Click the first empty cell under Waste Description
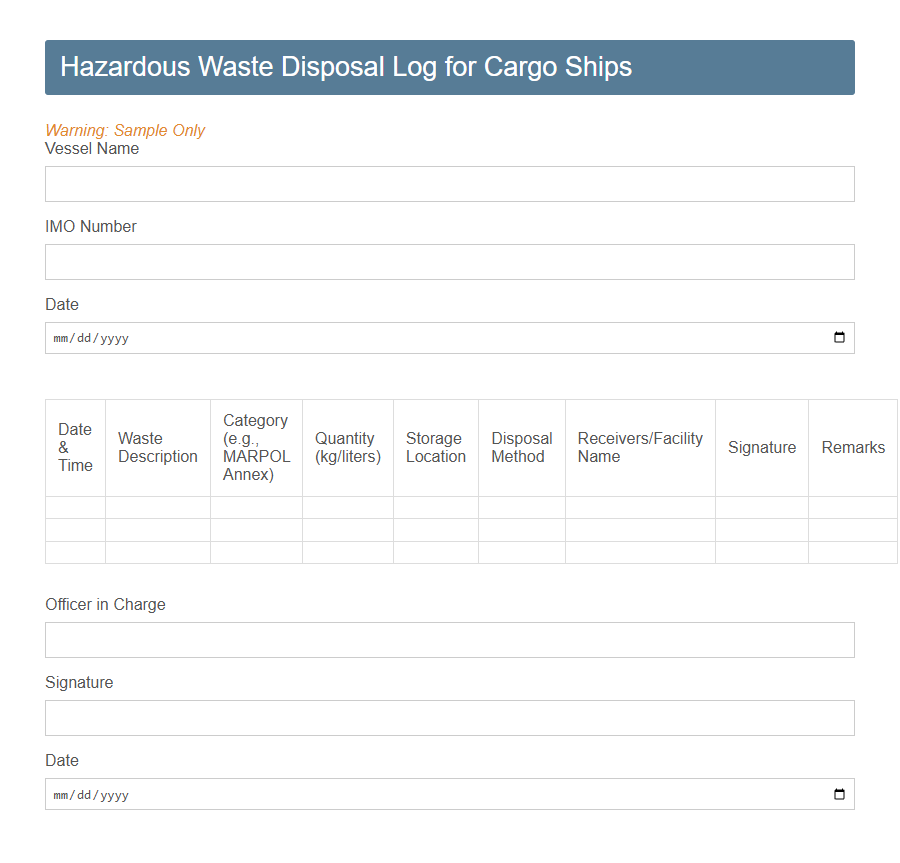The image size is (900, 863). pyautogui.click(x=157, y=508)
